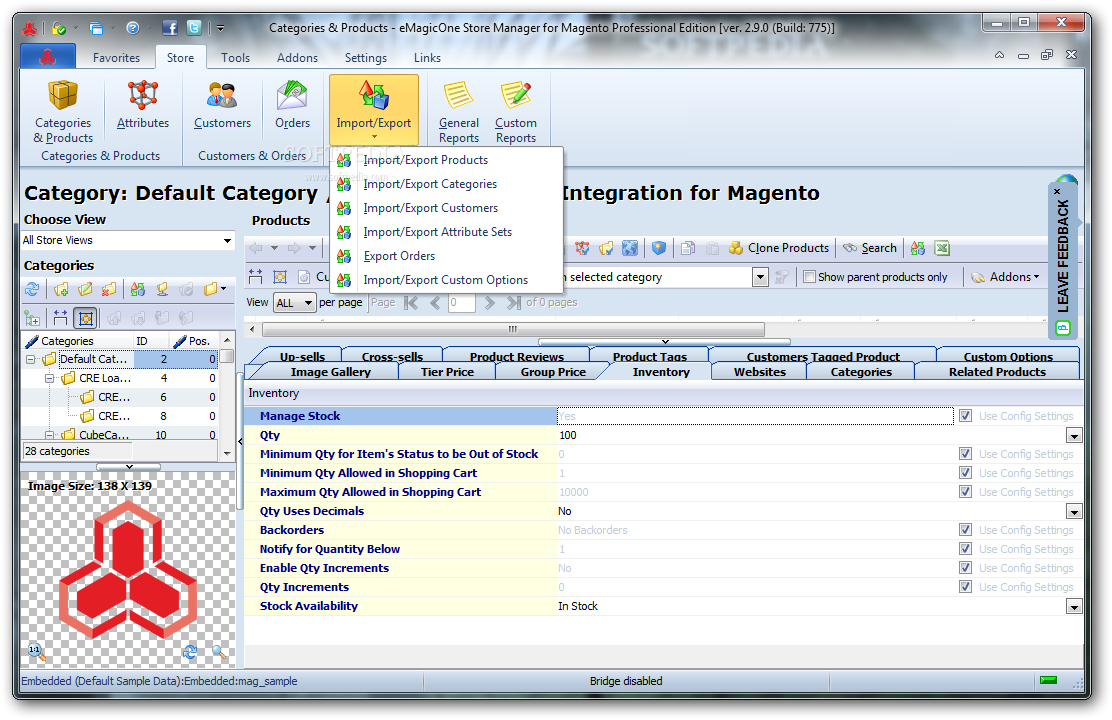Toggle Use Config Settings for Maximum Qty in Cart

click(x=965, y=492)
